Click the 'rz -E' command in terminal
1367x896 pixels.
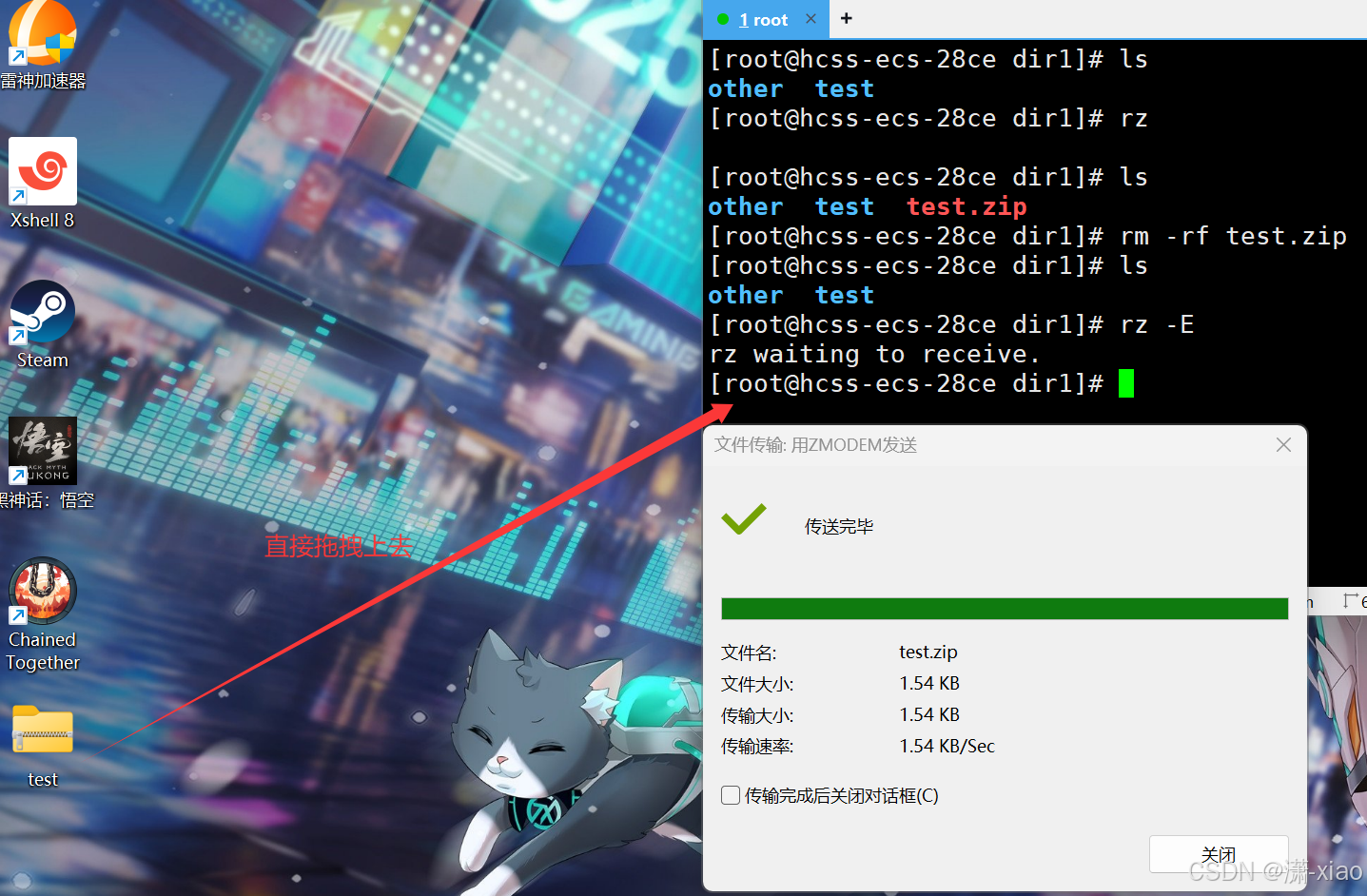[x=1157, y=324]
